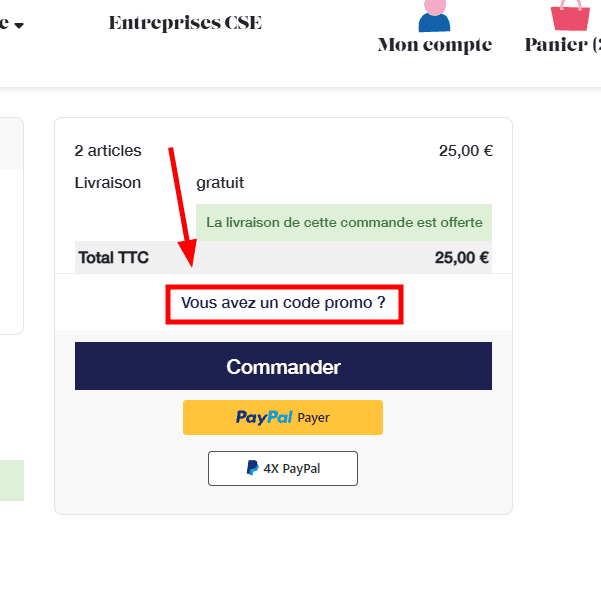This screenshot has height=597, width=601.
Task: Click the "Payer" text on yellow button
Action: (313, 418)
